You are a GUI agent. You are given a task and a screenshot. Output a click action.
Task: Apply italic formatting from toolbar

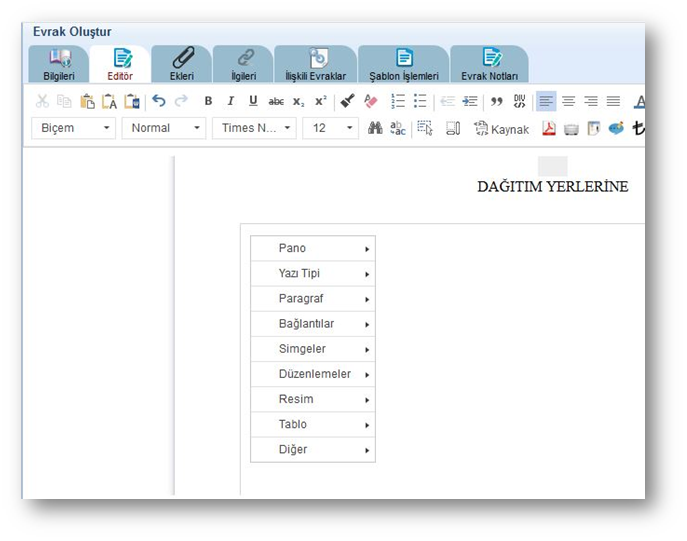(230, 101)
